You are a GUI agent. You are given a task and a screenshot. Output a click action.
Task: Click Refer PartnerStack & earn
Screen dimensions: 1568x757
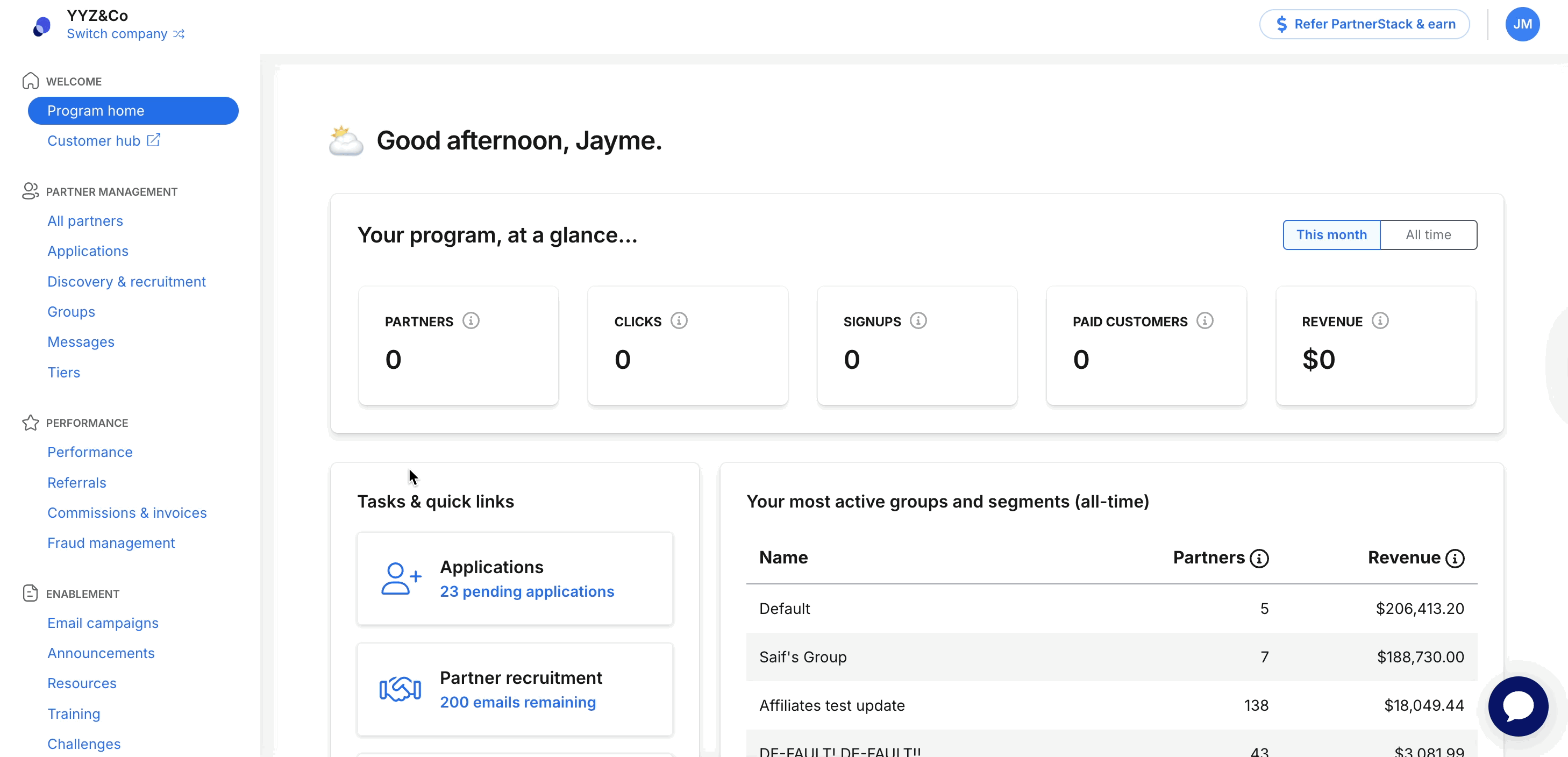click(1364, 24)
